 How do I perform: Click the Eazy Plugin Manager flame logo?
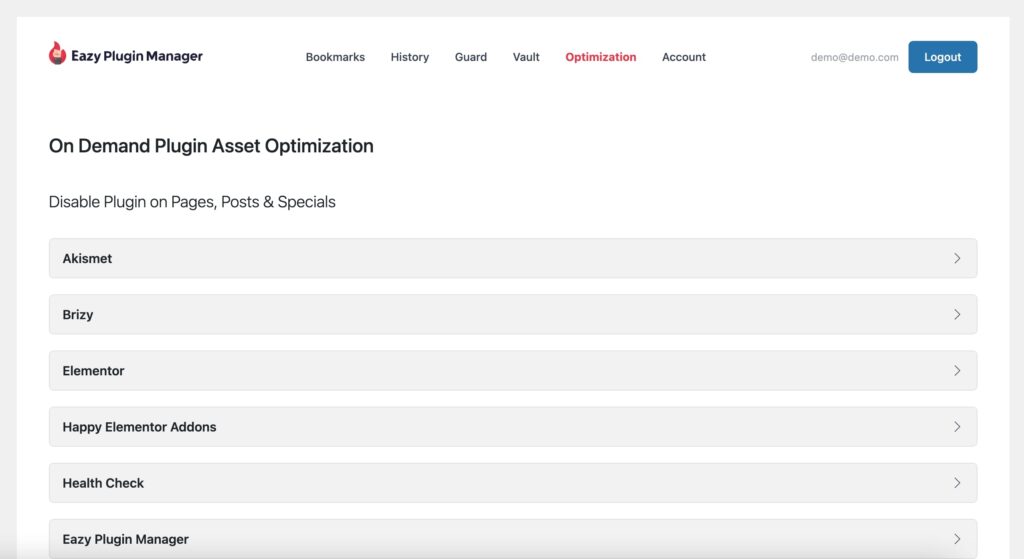tap(57, 54)
